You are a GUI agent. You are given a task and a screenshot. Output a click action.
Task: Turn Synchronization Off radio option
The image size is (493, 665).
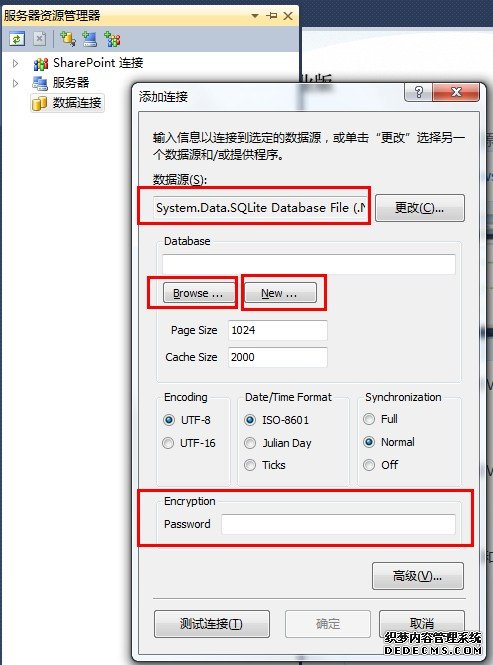click(x=369, y=465)
